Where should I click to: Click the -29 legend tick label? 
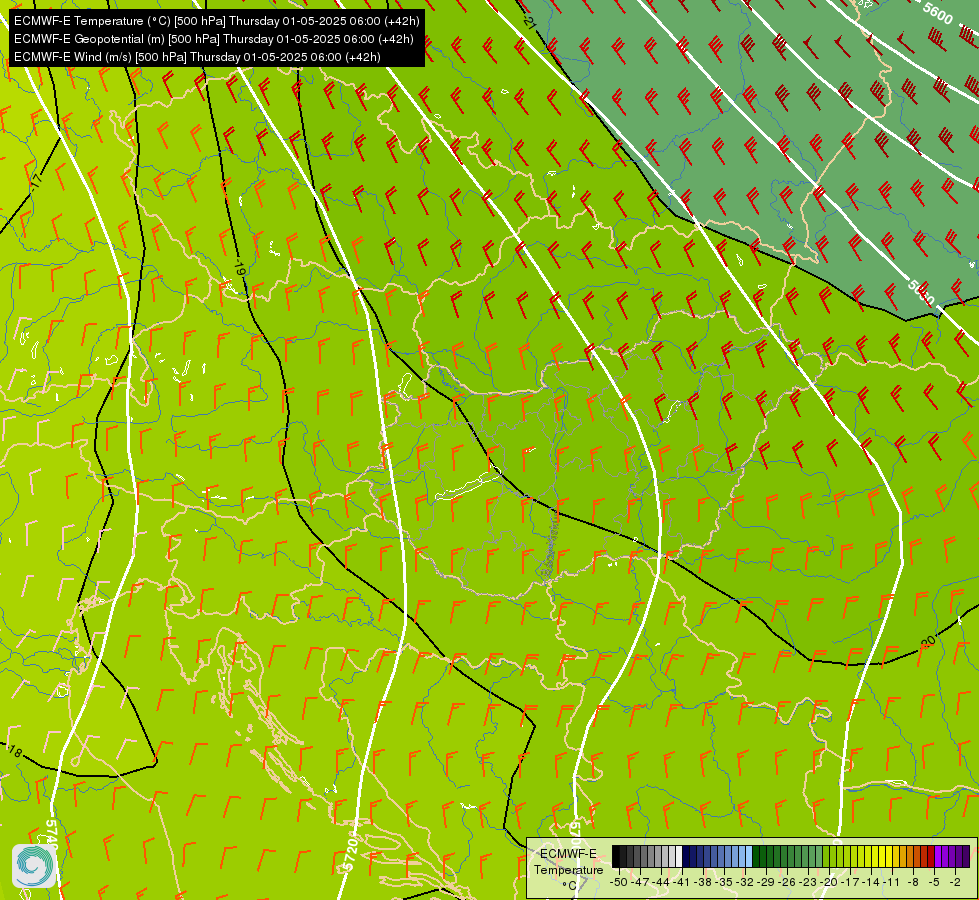(766, 882)
